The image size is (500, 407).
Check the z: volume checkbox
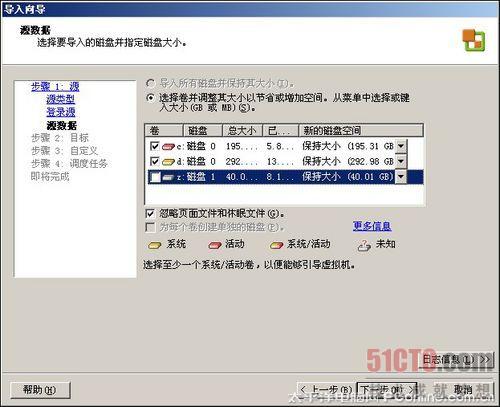click(x=155, y=177)
